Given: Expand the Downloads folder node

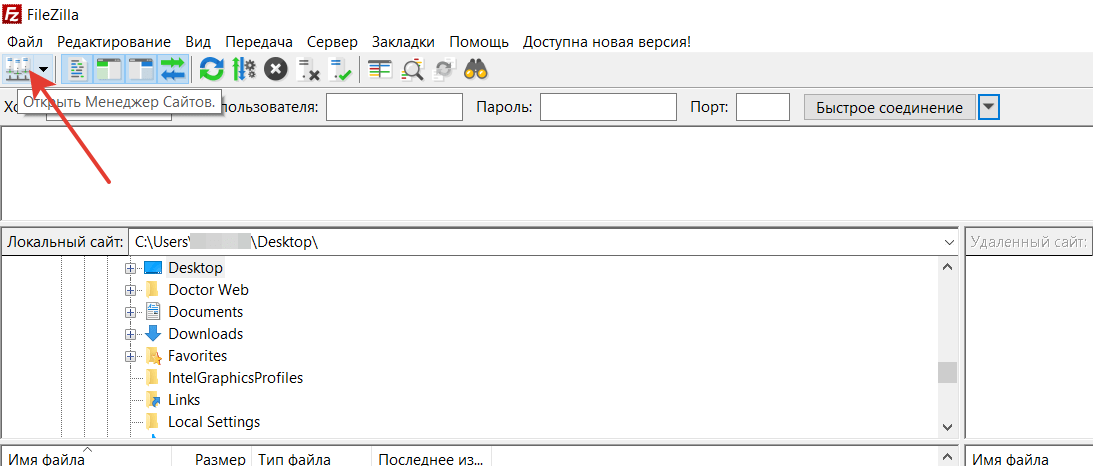Looking at the screenshot, I should click(x=130, y=334).
